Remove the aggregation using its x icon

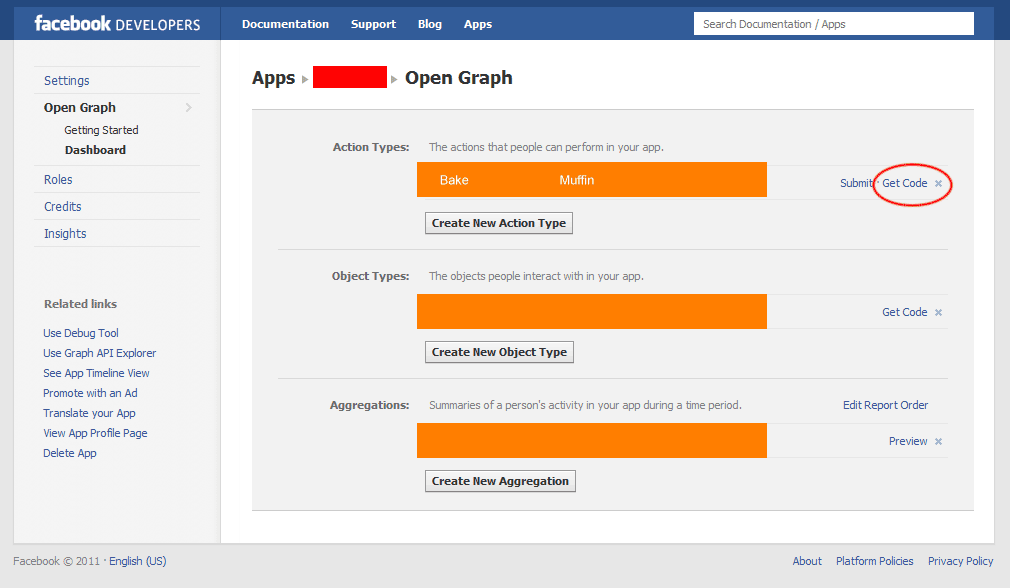(x=939, y=441)
